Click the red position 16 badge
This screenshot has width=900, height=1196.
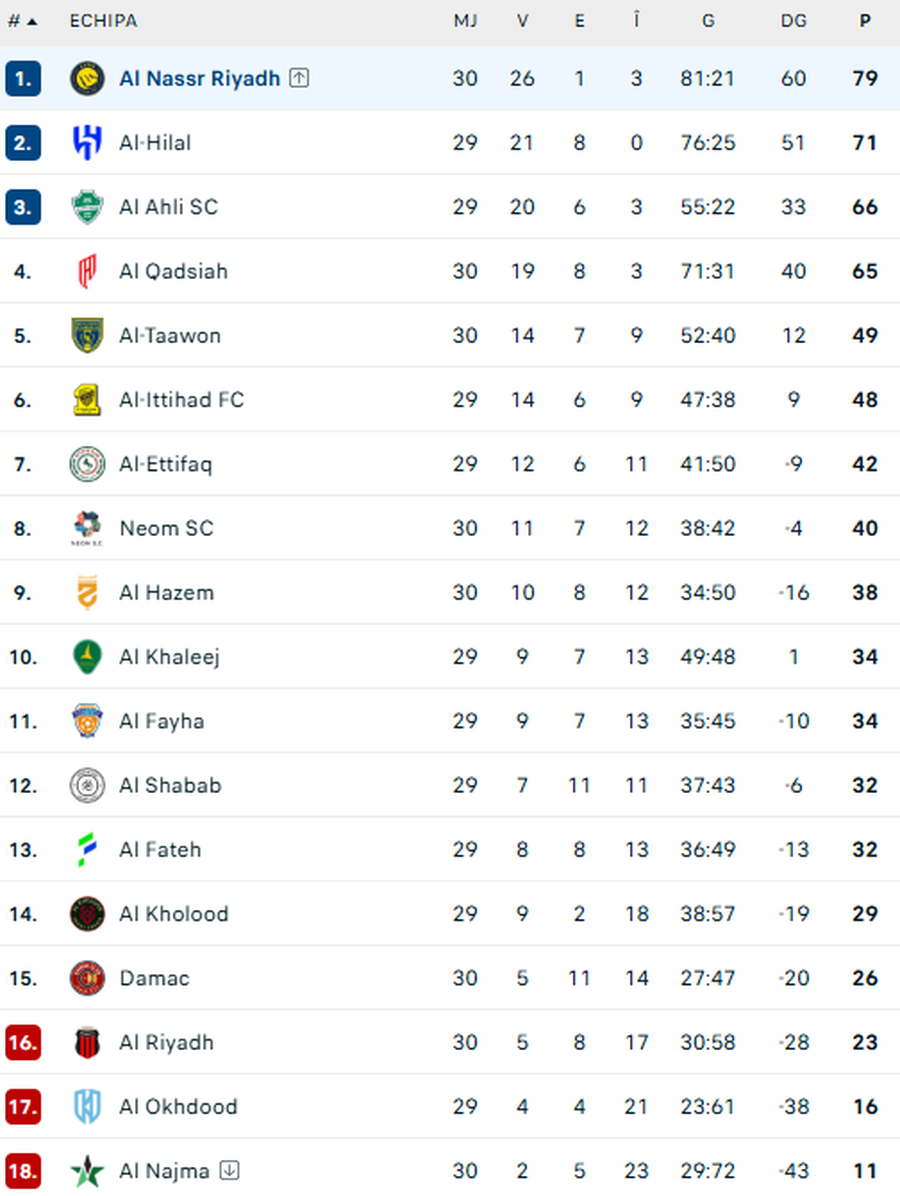click(x=23, y=1042)
